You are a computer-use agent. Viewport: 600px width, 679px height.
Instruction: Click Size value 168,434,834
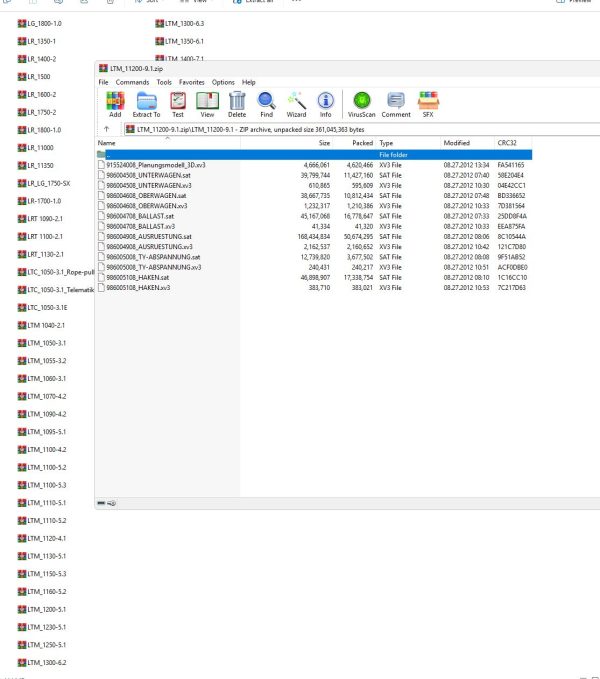coord(313,236)
